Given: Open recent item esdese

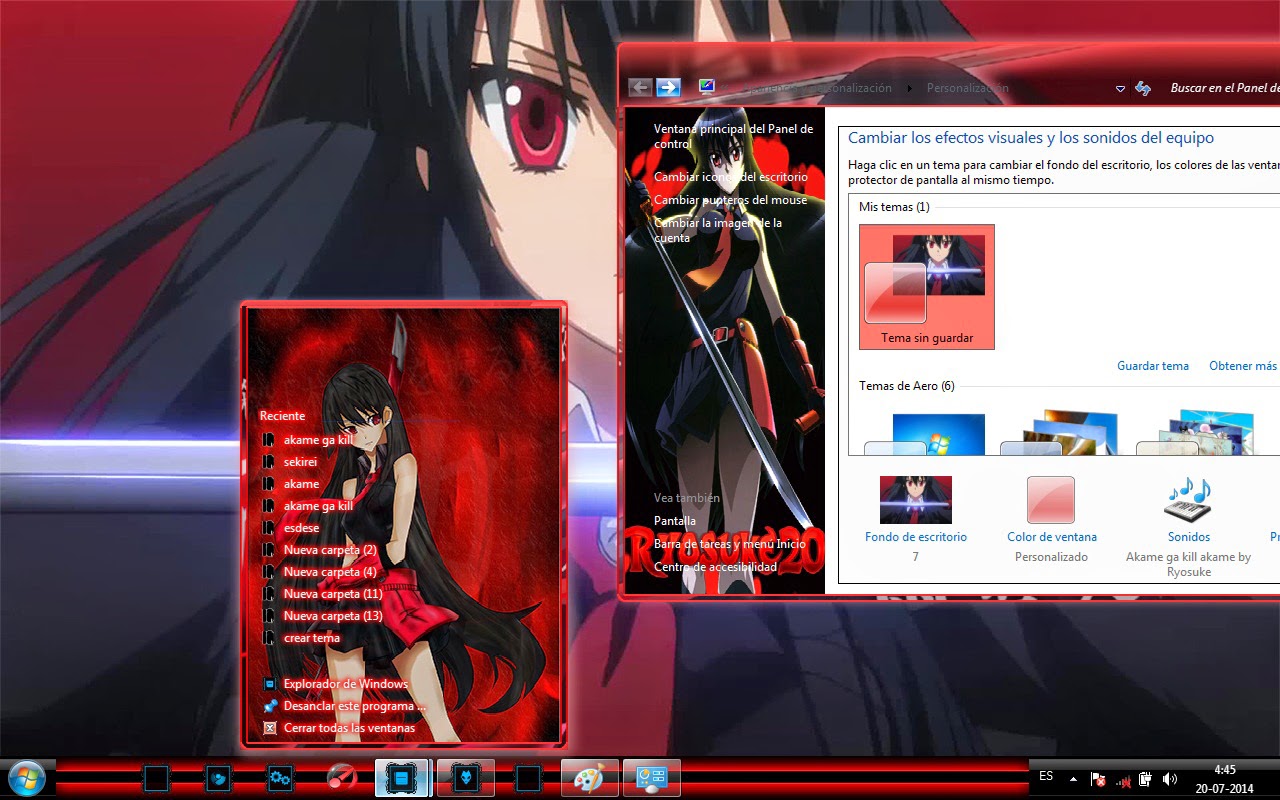Looking at the screenshot, I should (x=301, y=528).
